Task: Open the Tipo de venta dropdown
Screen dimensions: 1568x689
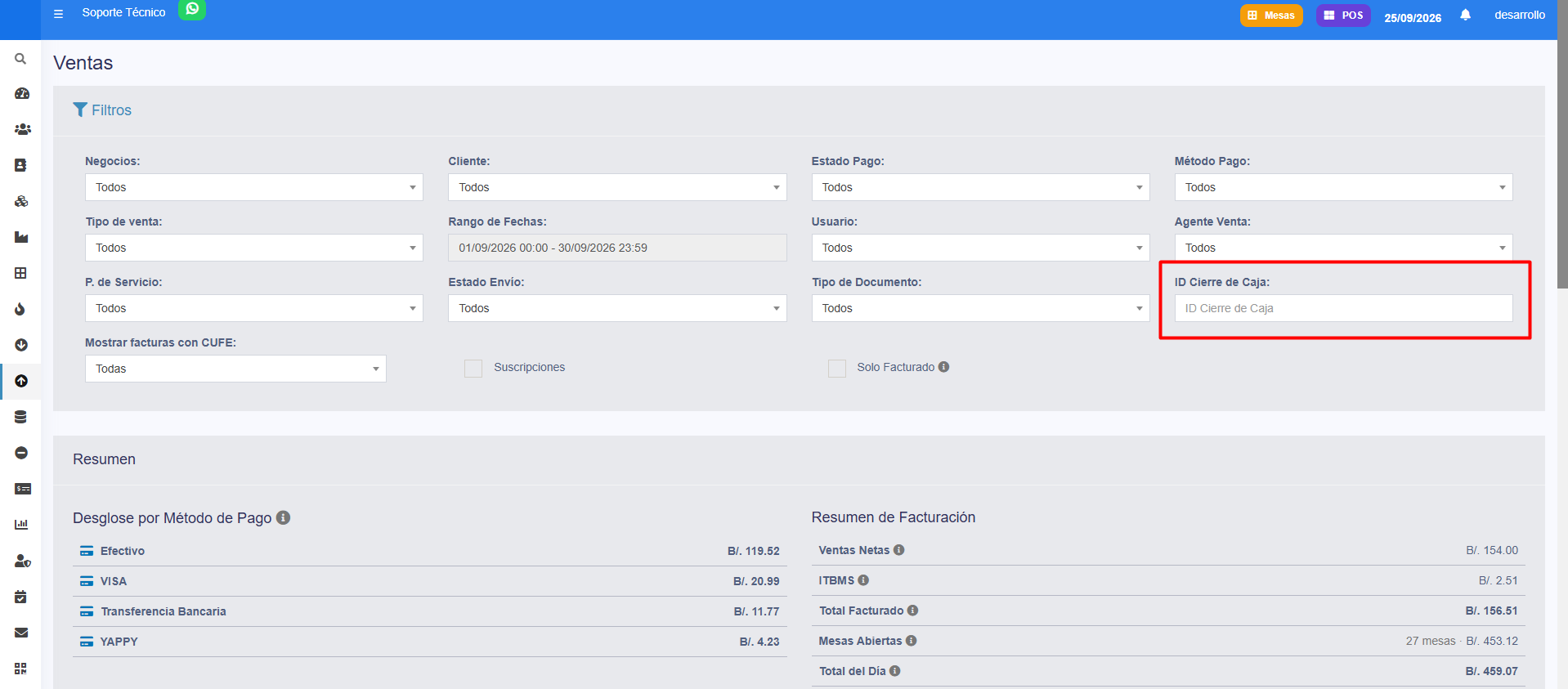Action: click(x=254, y=248)
